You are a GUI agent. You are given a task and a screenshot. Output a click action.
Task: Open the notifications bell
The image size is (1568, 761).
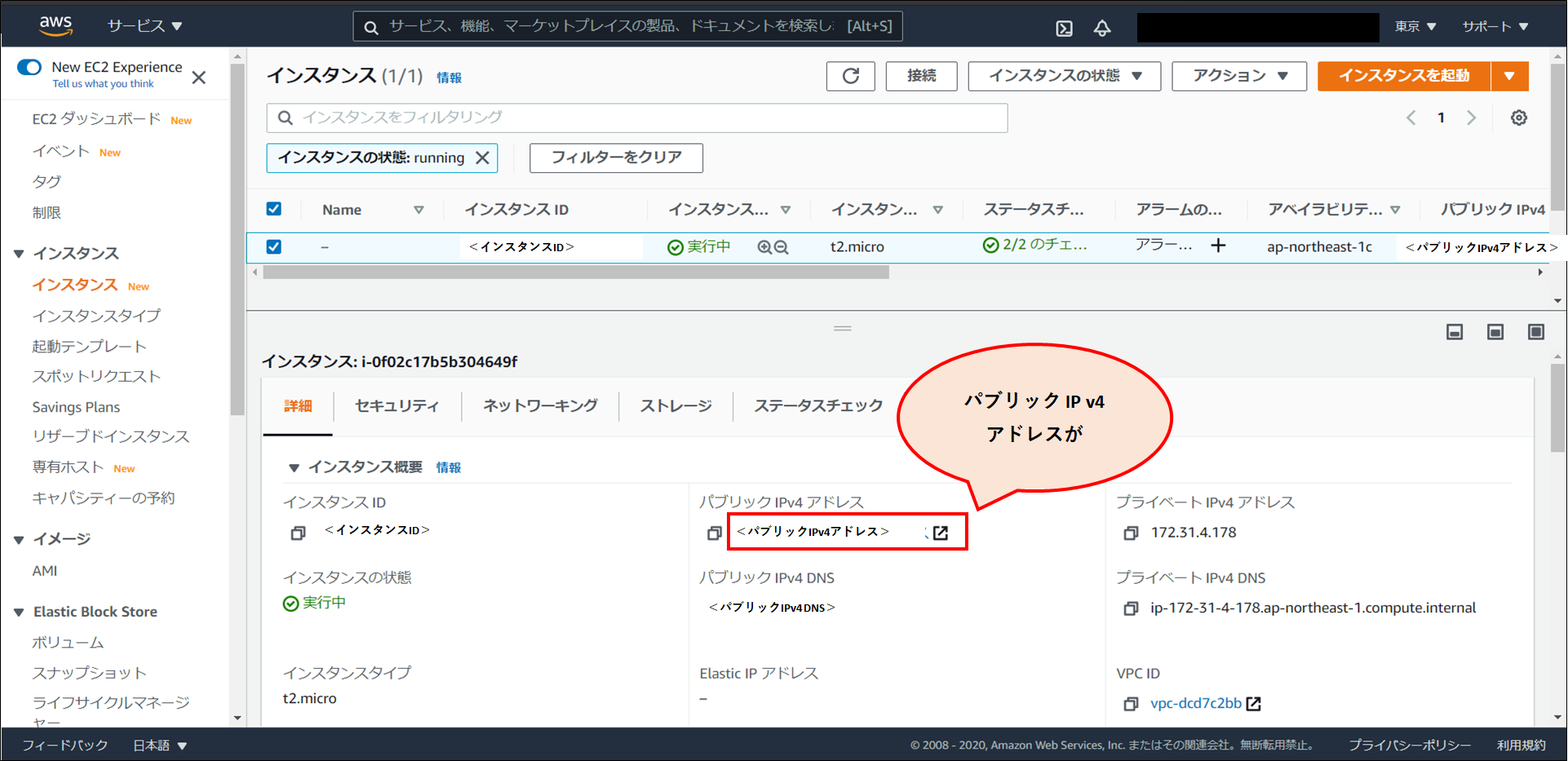coord(1102,29)
